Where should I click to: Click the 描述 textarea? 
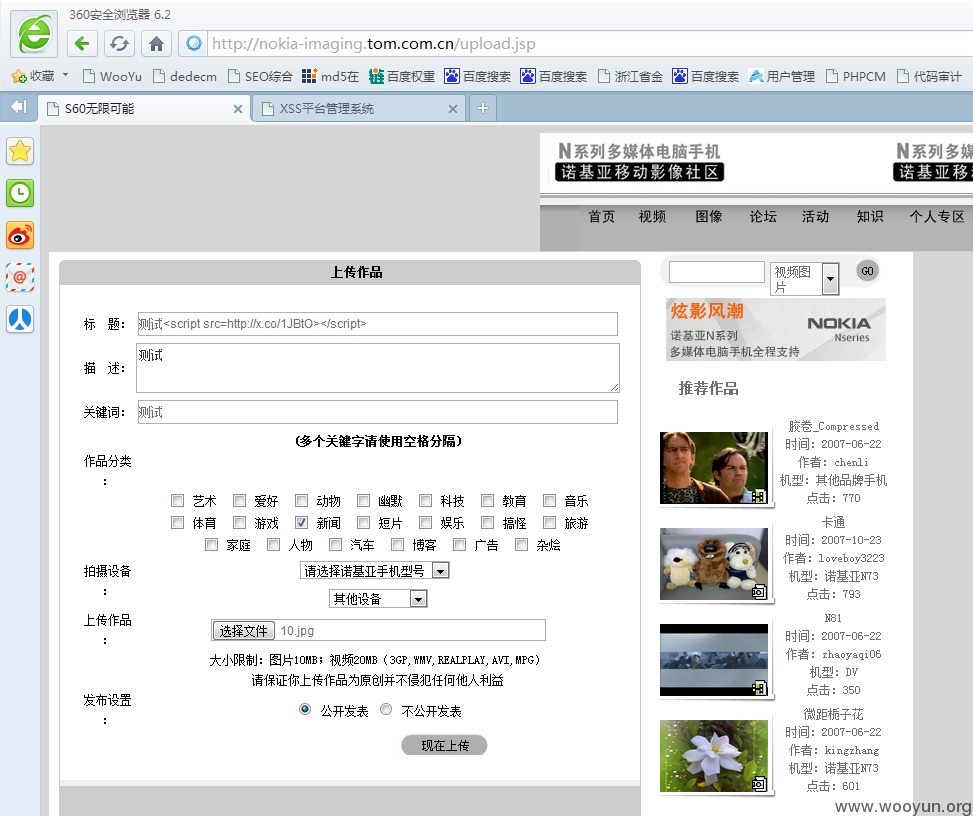tap(377, 368)
